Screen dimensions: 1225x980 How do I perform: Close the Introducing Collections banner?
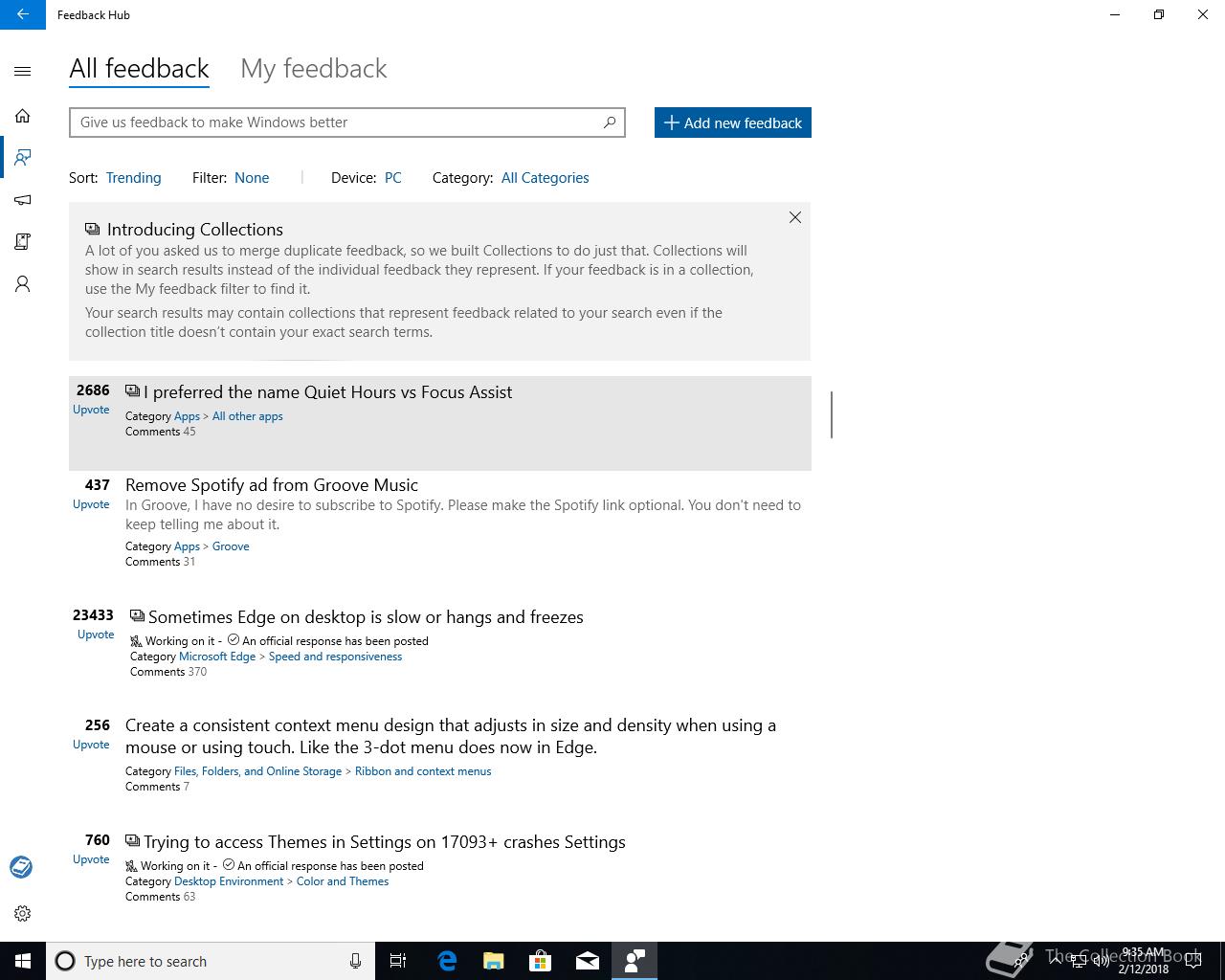(x=794, y=217)
